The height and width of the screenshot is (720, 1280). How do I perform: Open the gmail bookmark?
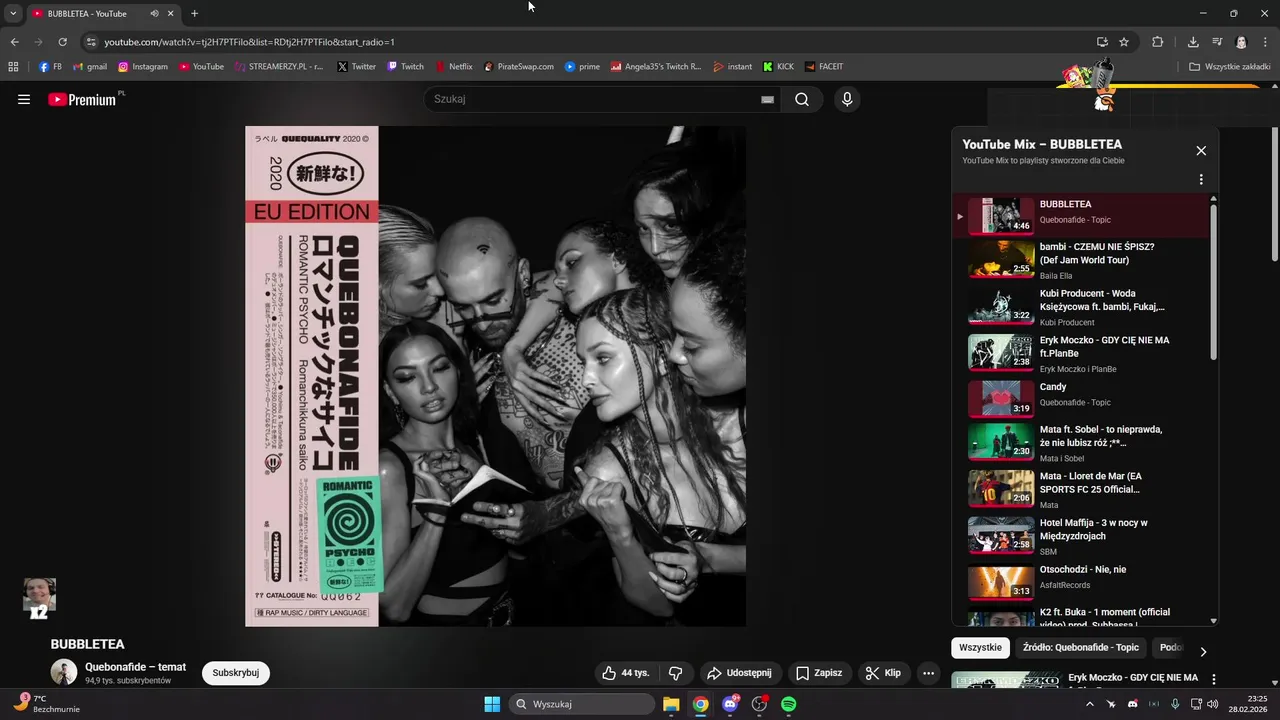(x=90, y=67)
